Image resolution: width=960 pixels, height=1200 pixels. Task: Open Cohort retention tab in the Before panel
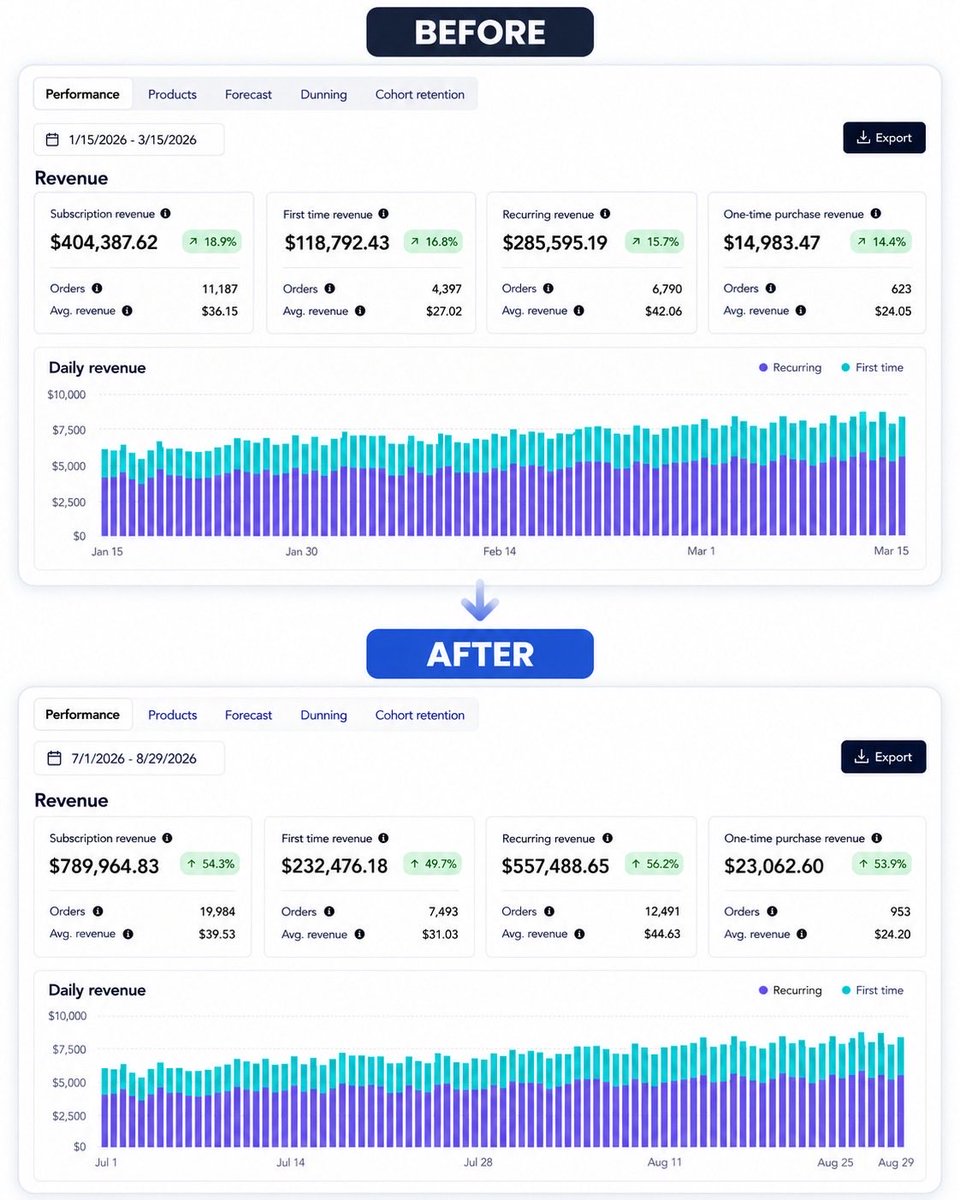(x=420, y=94)
